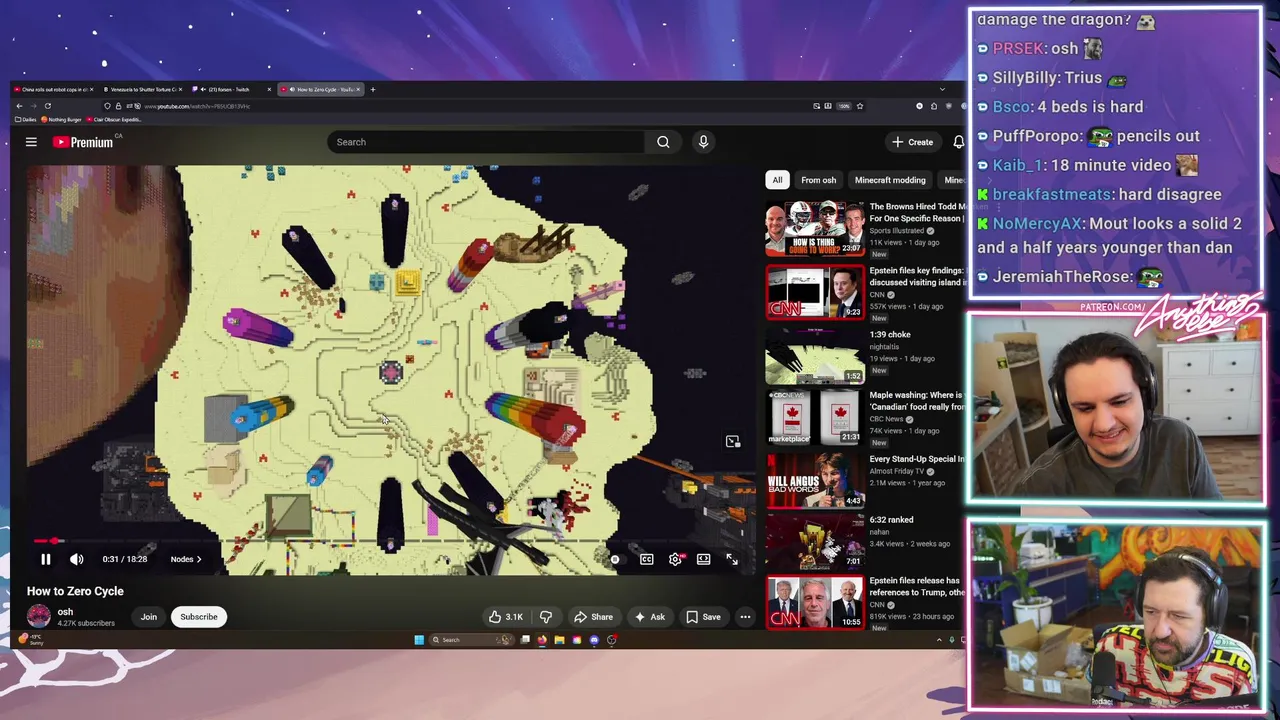Screen dimensions: 1280x720
Task: Click chat username PuffPoropo
Action: [x=1036, y=136]
